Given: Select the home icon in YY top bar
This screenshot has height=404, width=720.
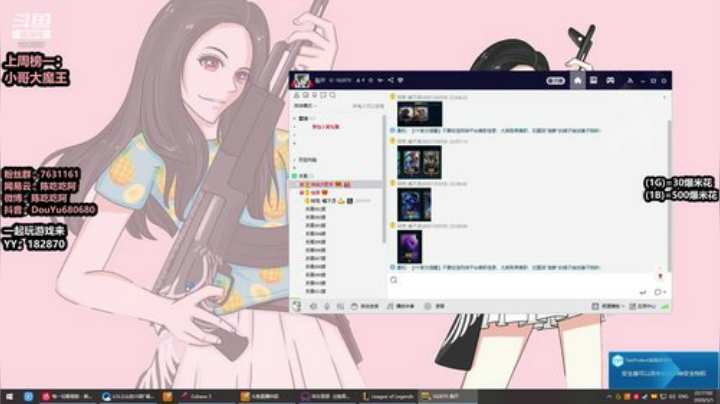Looking at the screenshot, I should point(578,80).
